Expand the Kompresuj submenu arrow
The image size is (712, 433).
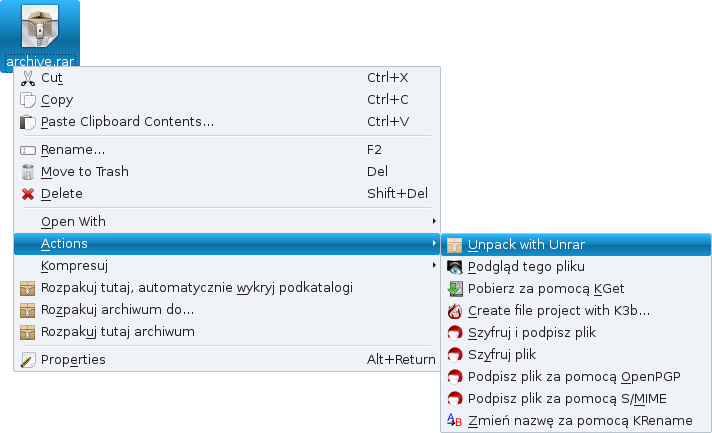pyautogui.click(x=434, y=266)
